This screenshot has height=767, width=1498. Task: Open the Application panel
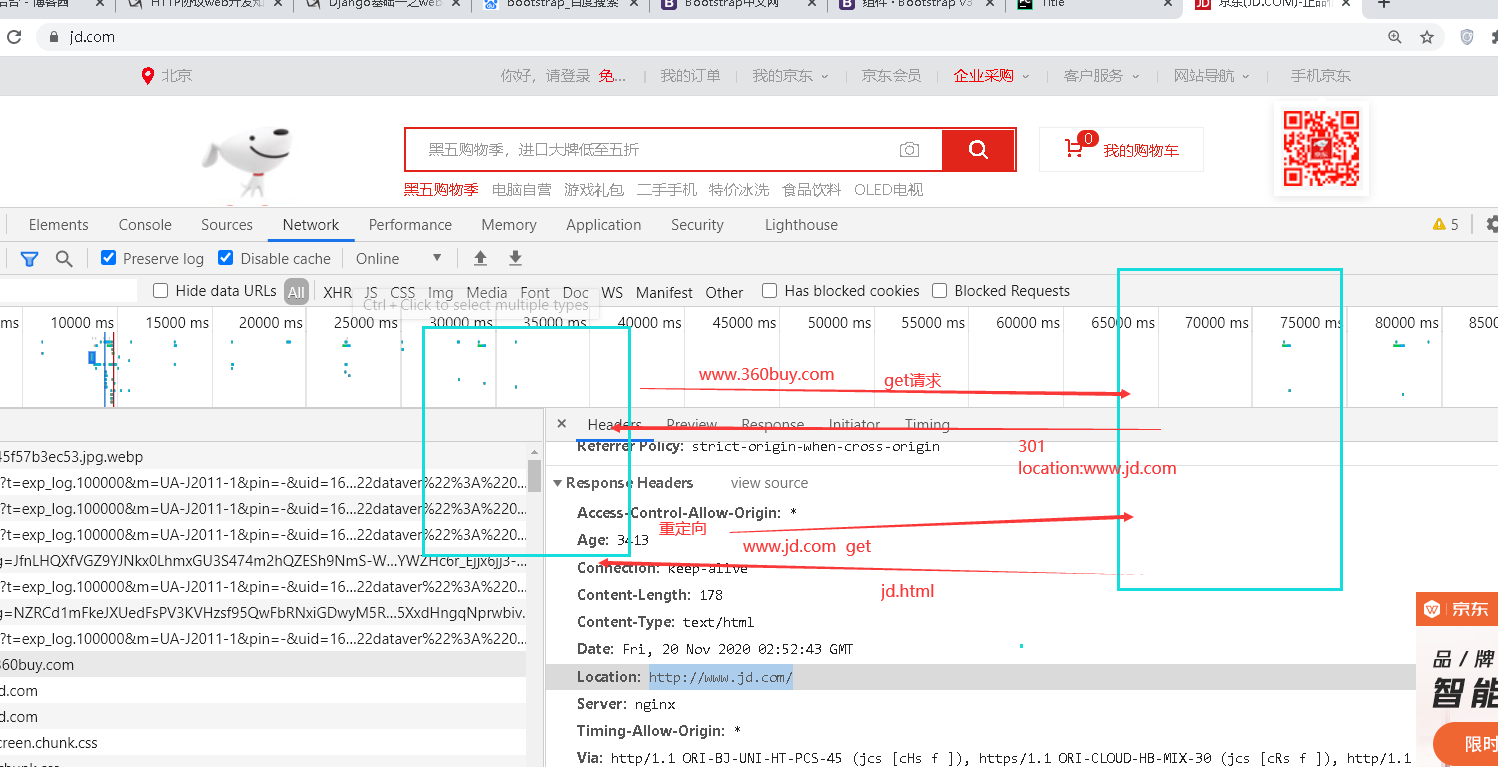coord(604,225)
